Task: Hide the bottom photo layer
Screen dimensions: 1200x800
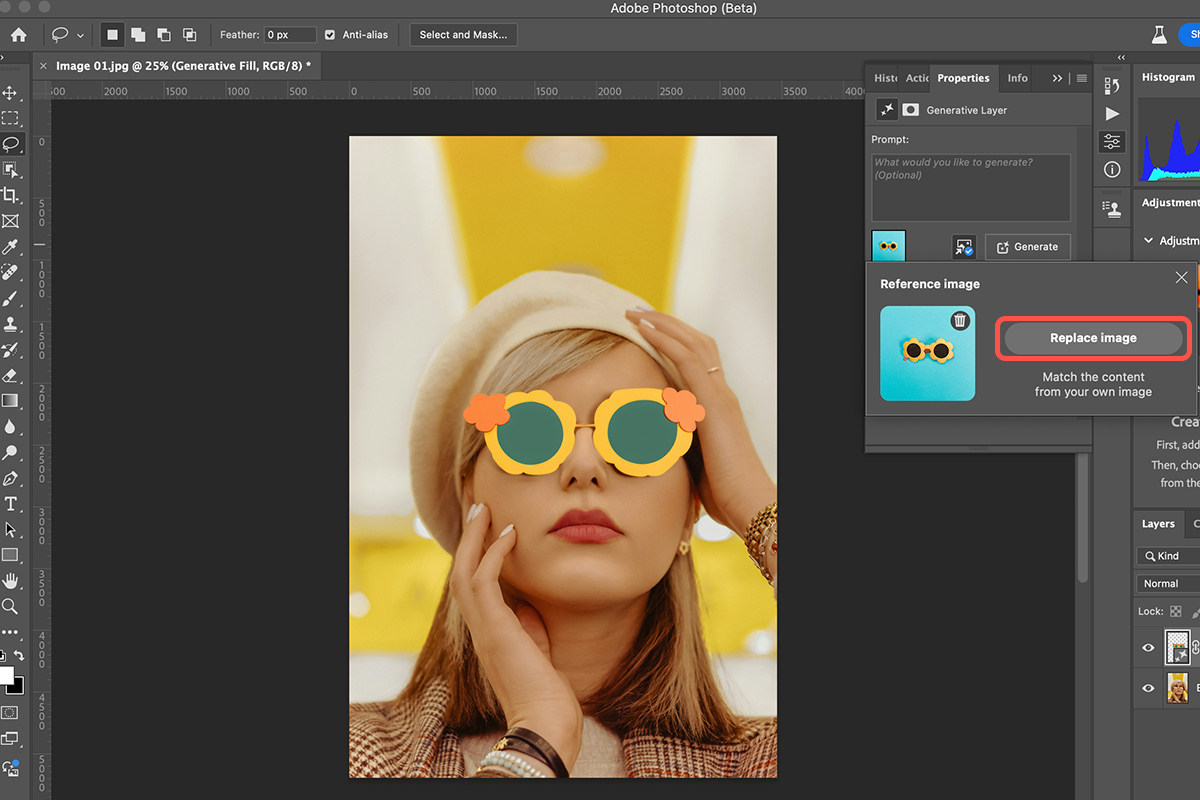Action: tap(1148, 688)
